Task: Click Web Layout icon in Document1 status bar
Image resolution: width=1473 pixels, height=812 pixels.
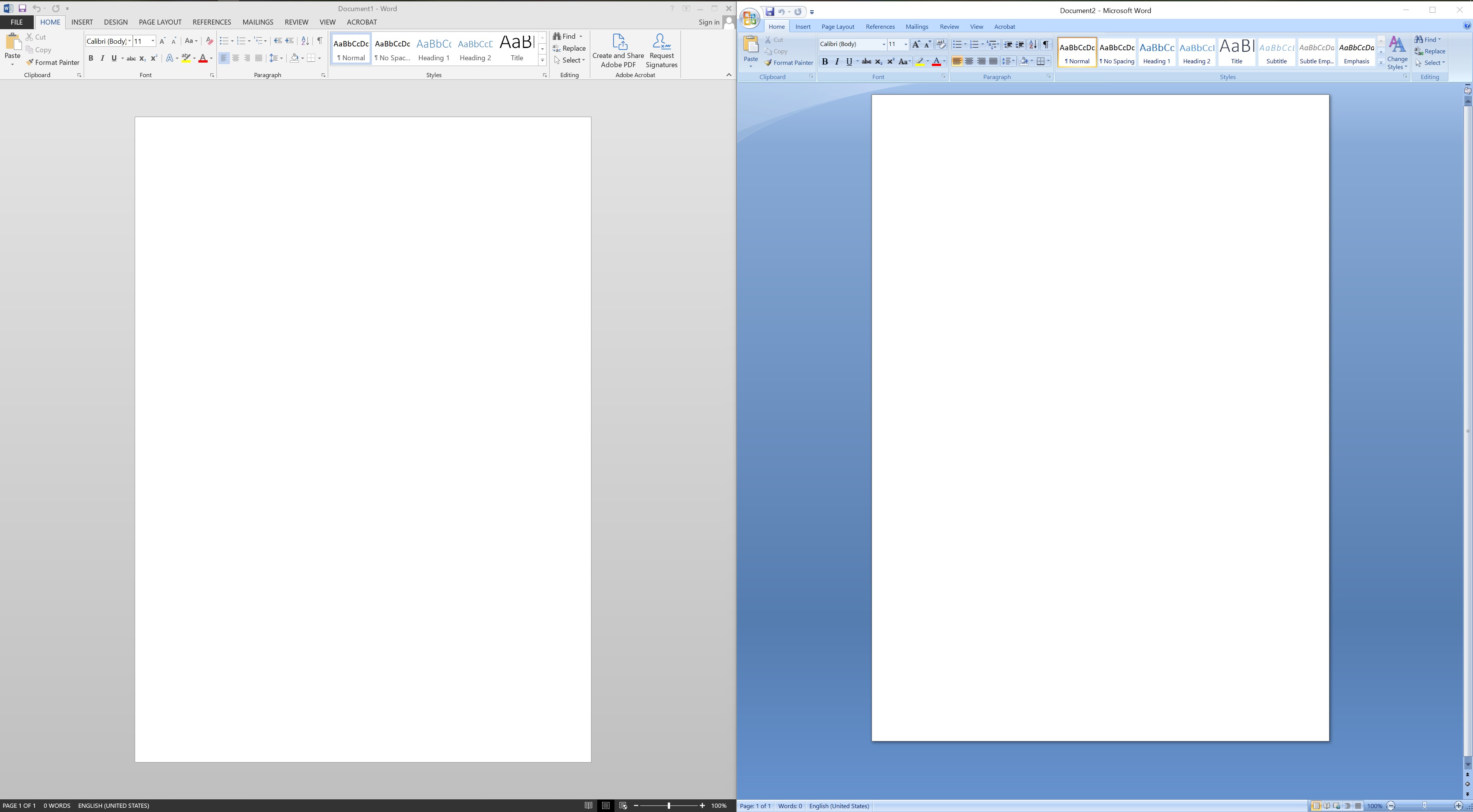Action: click(x=623, y=806)
